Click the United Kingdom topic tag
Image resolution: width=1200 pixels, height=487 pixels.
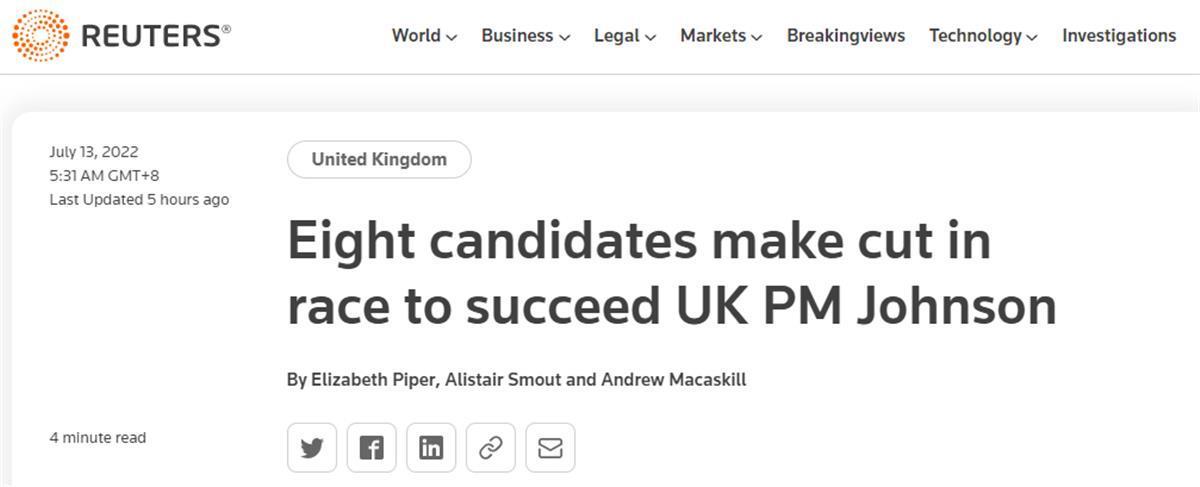[379, 160]
